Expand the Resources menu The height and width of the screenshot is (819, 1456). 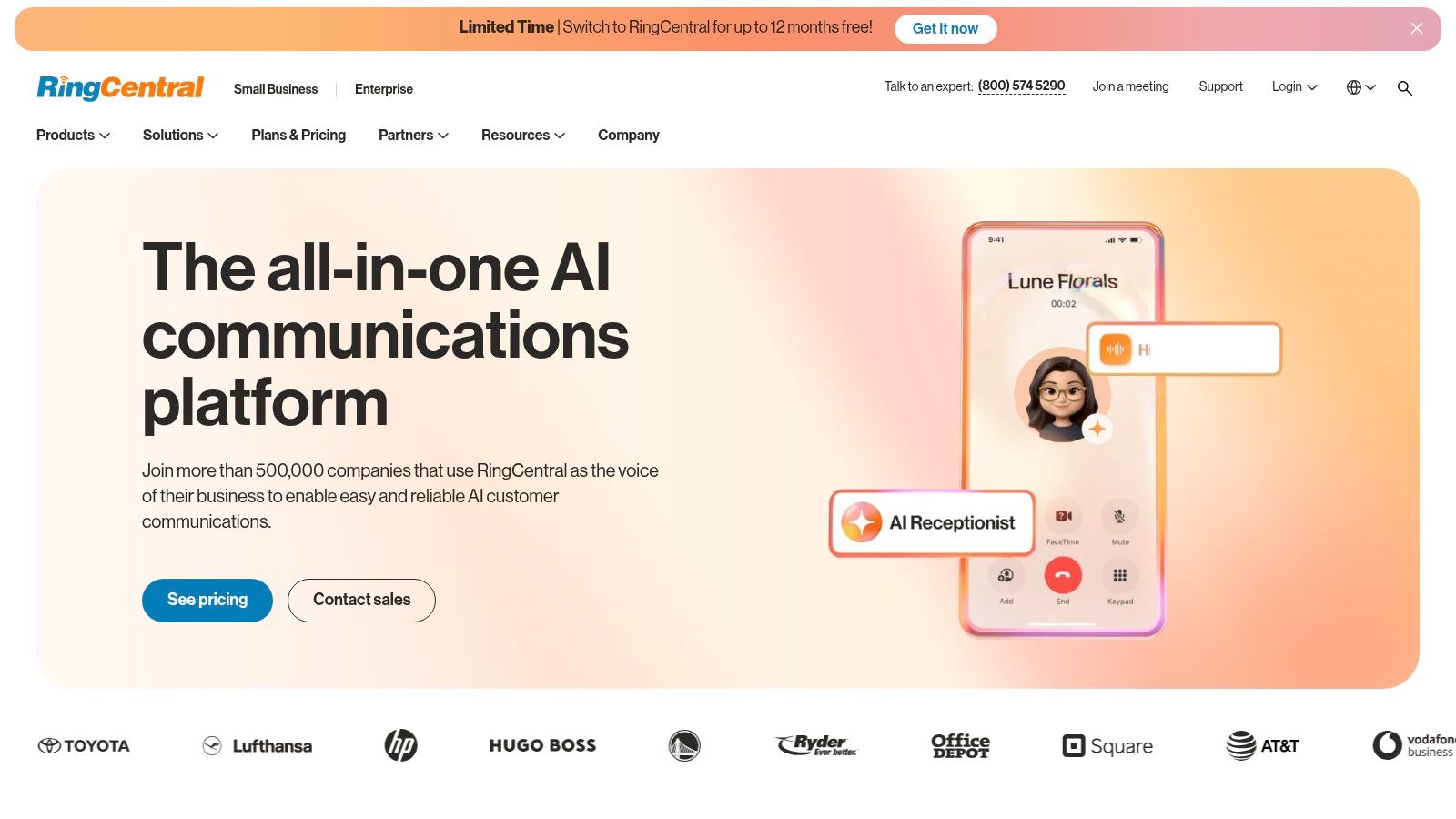click(x=523, y=135)
